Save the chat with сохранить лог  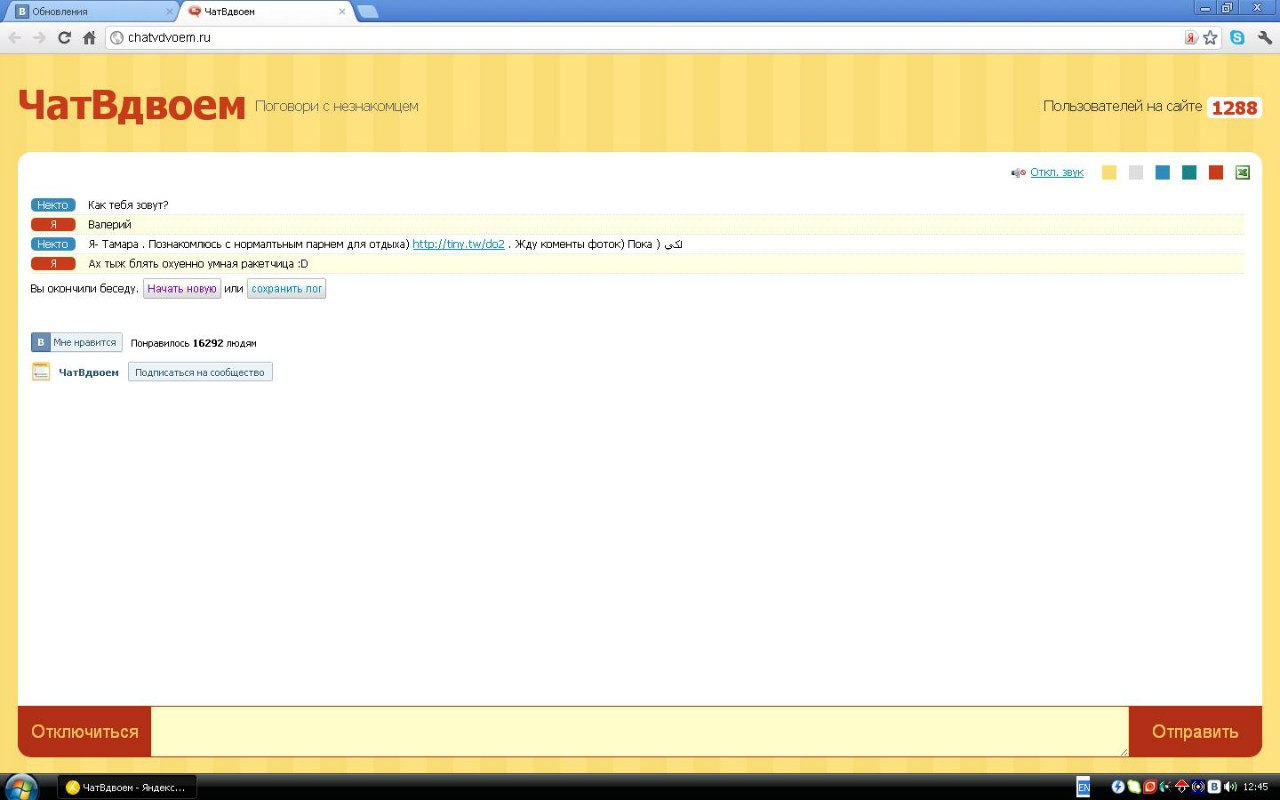click(x=287, y=289)
